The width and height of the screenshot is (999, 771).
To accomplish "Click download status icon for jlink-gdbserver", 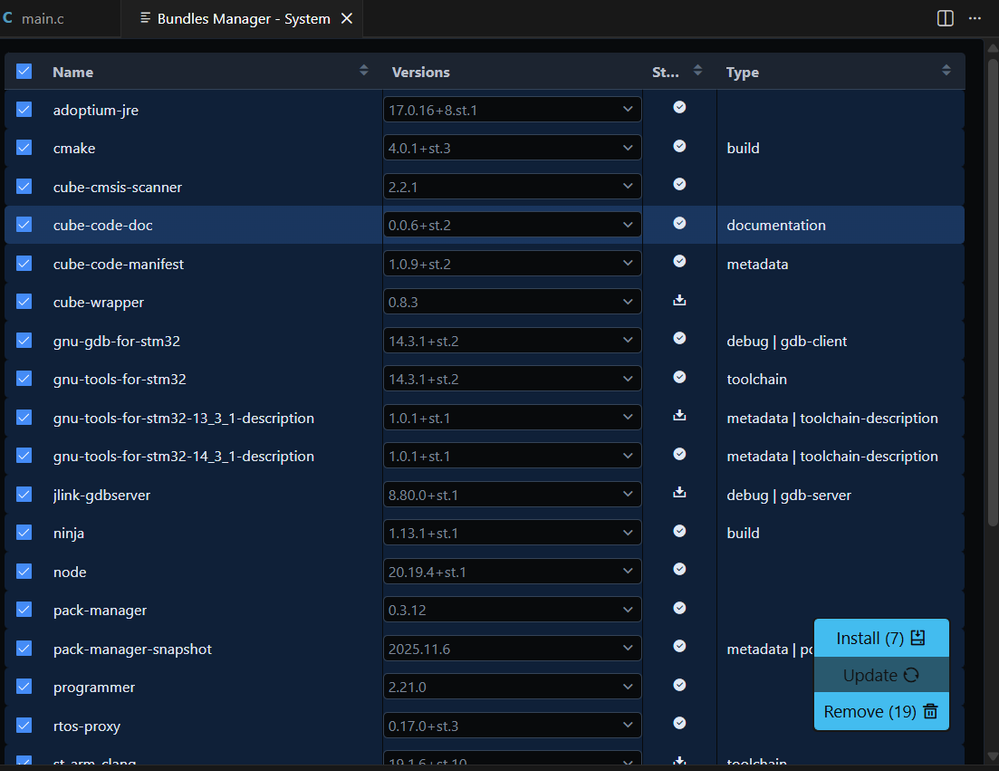I will click(x=679, y=493).
